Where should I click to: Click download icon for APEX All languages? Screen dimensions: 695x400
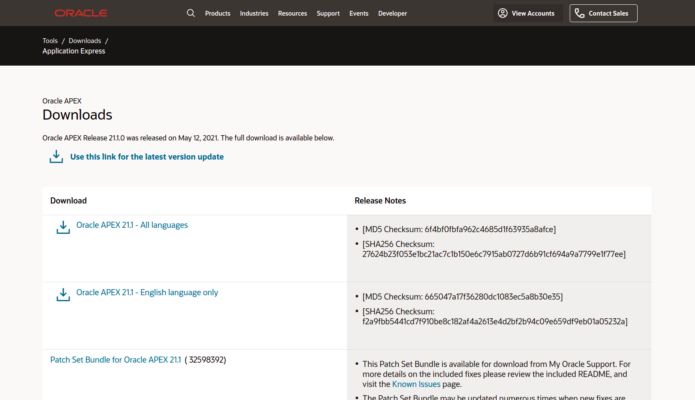[63, 227]
